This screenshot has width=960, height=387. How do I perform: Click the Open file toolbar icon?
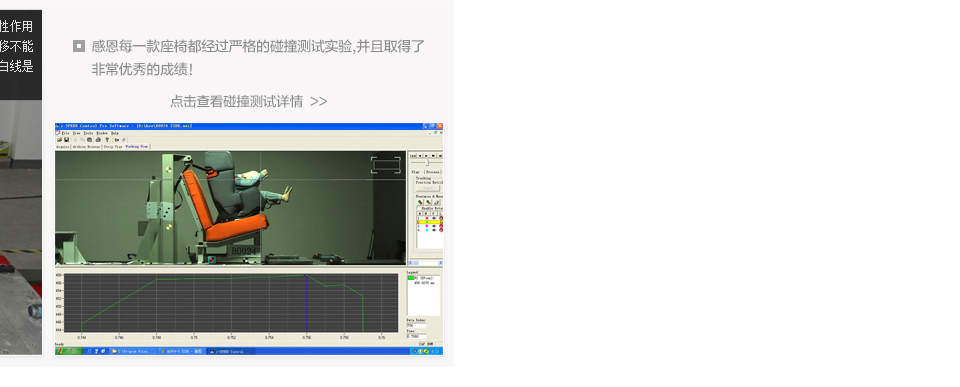[59, 140]
